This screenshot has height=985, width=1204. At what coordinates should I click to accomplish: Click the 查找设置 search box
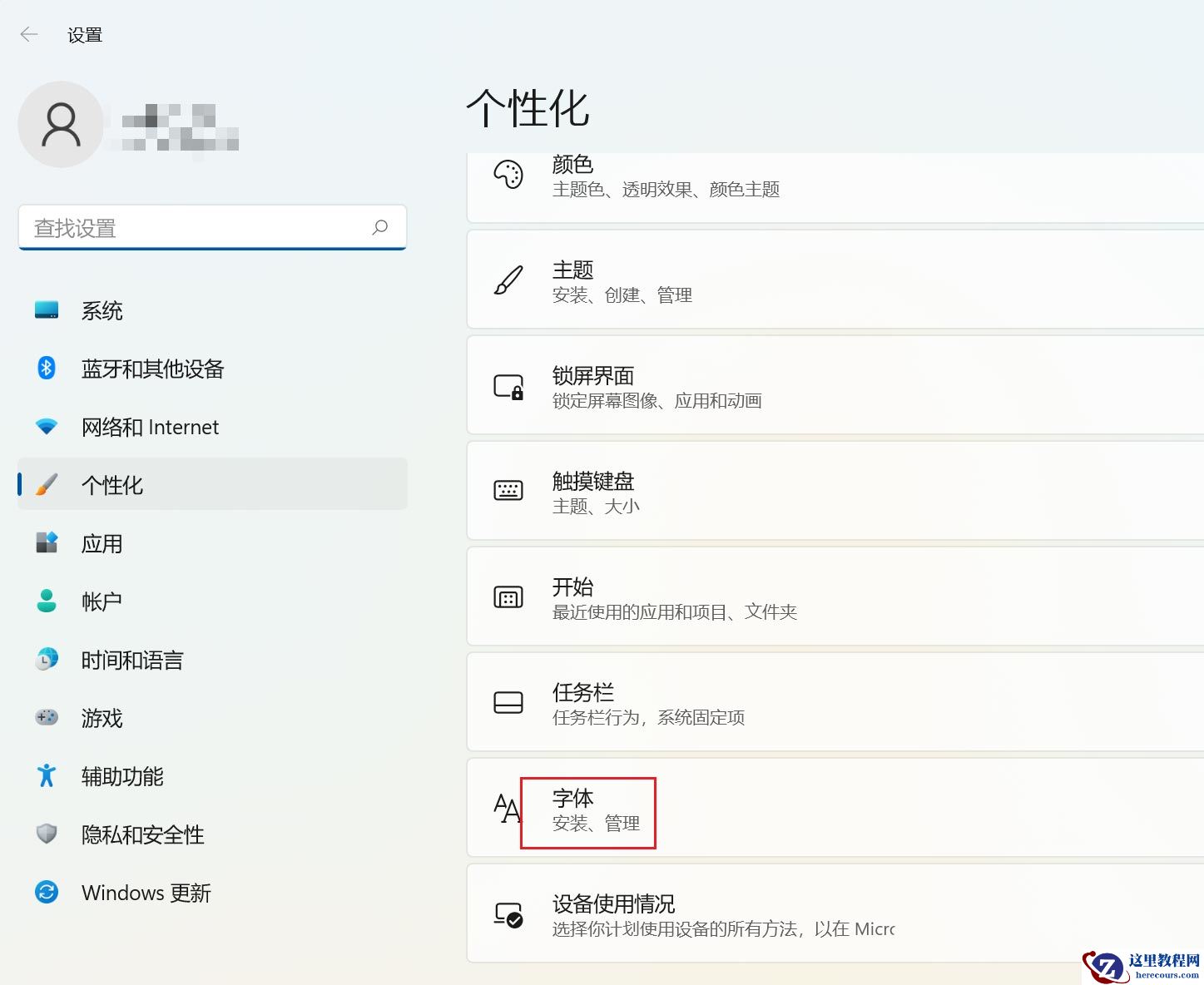212,227
